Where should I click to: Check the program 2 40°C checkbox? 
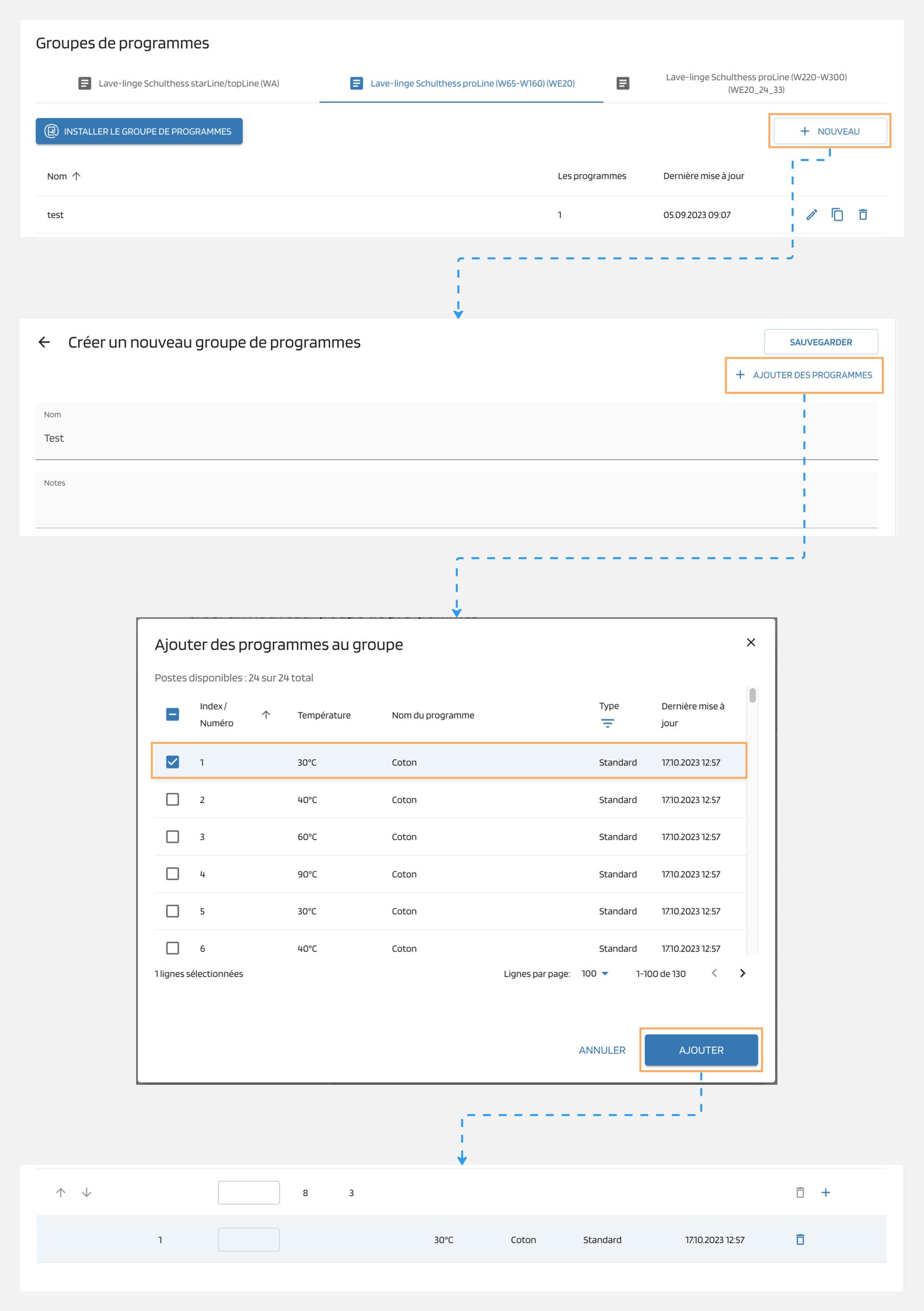[x=173, y=800]
